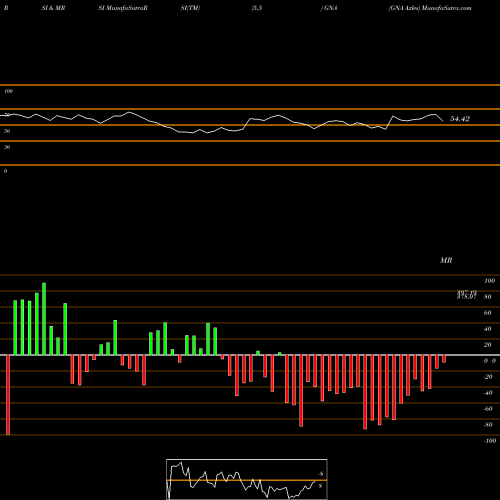Click the (GNA Axles) MunafaSutra.com header text
This screenshot has height=500, width=500.
430,8
